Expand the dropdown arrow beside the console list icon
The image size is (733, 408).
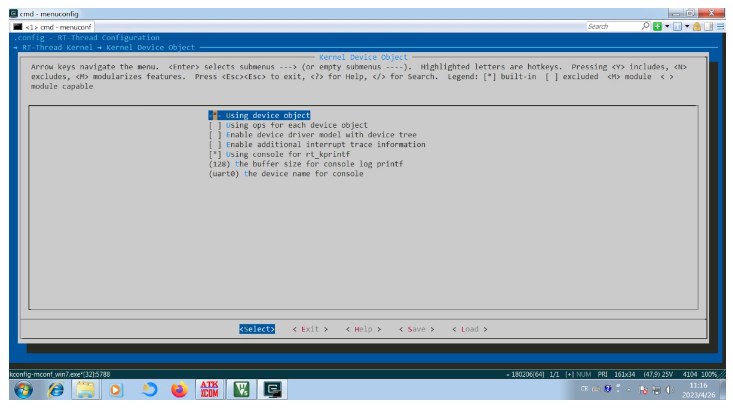pyautogui.click(x=687, y=27)
